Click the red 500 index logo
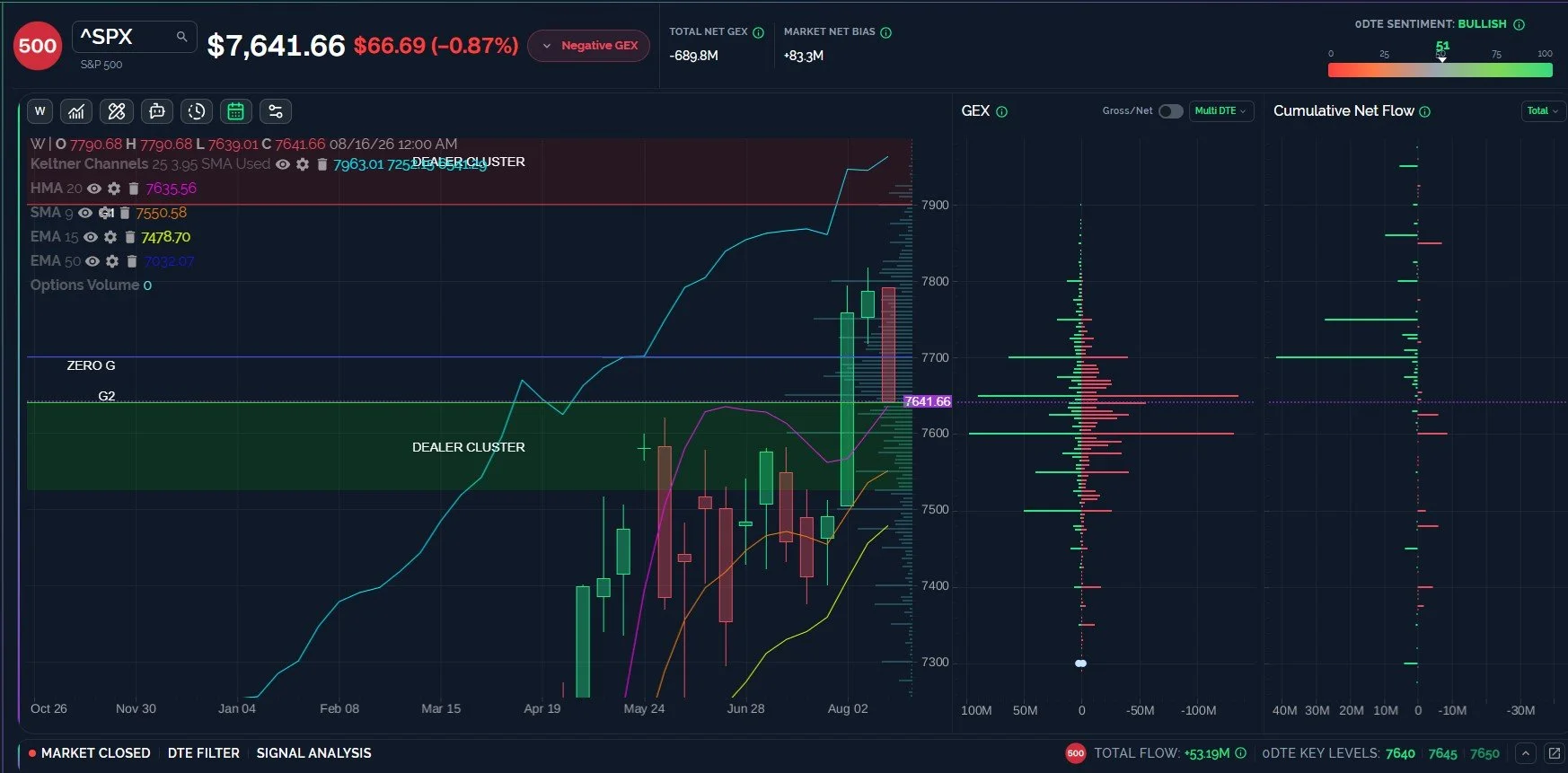The image size is (1568, 773). coord(38,46)
